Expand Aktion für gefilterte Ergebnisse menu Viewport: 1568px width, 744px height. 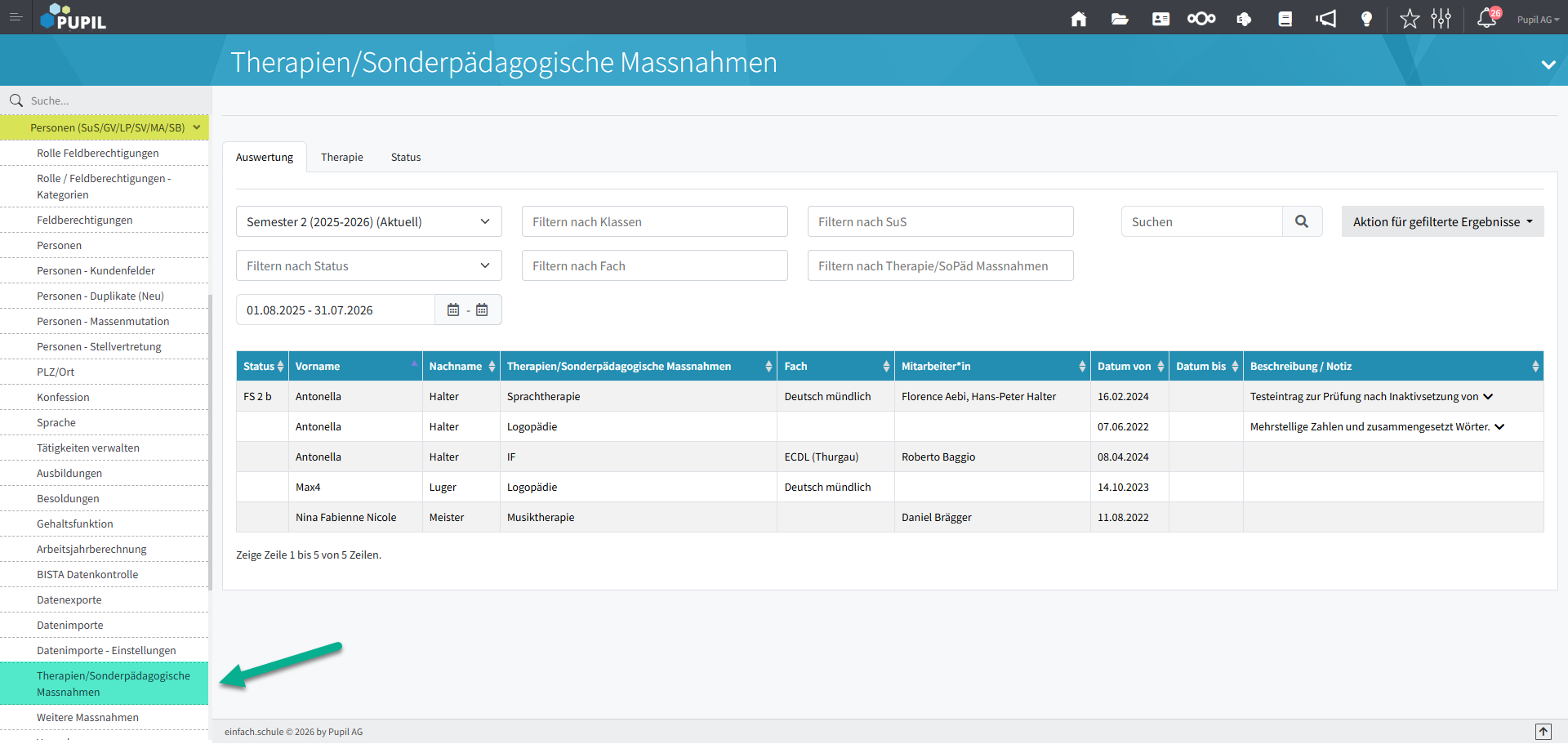coord(1442,221)
